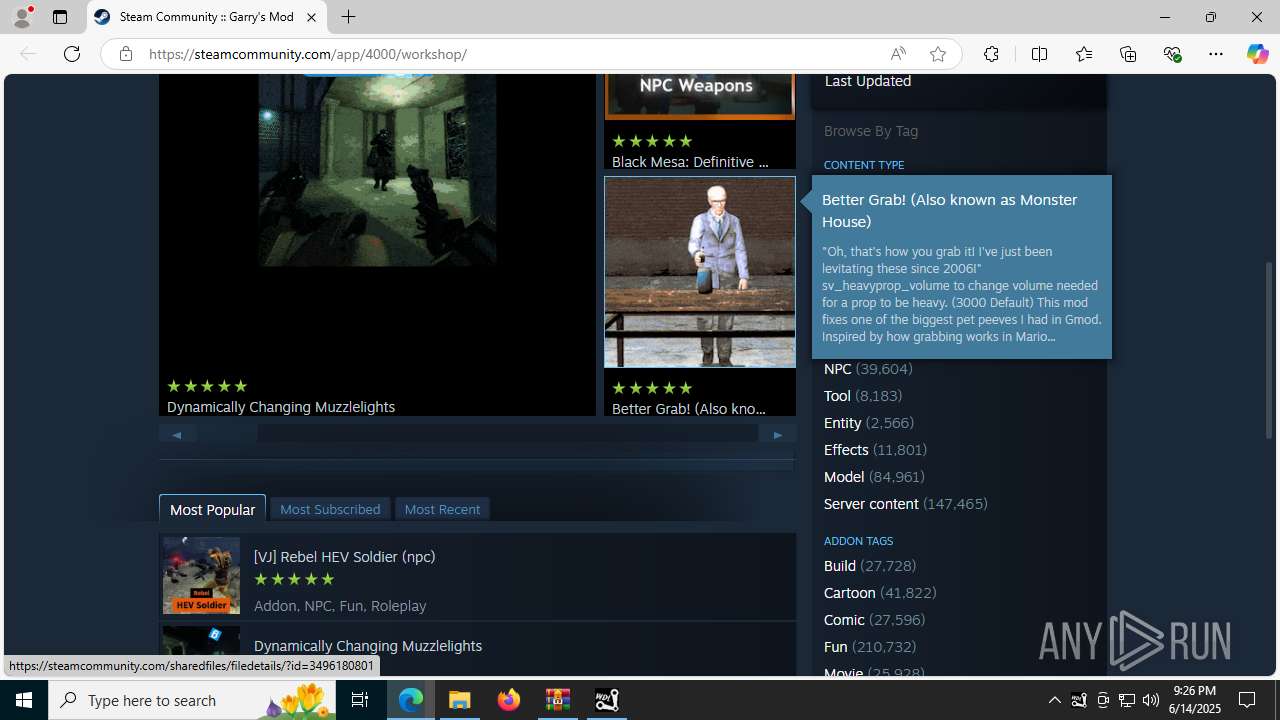Screen dimensions: 1280x720
Task: Open Edge Settings and more menu
Action: click(x=1215, y=54)
